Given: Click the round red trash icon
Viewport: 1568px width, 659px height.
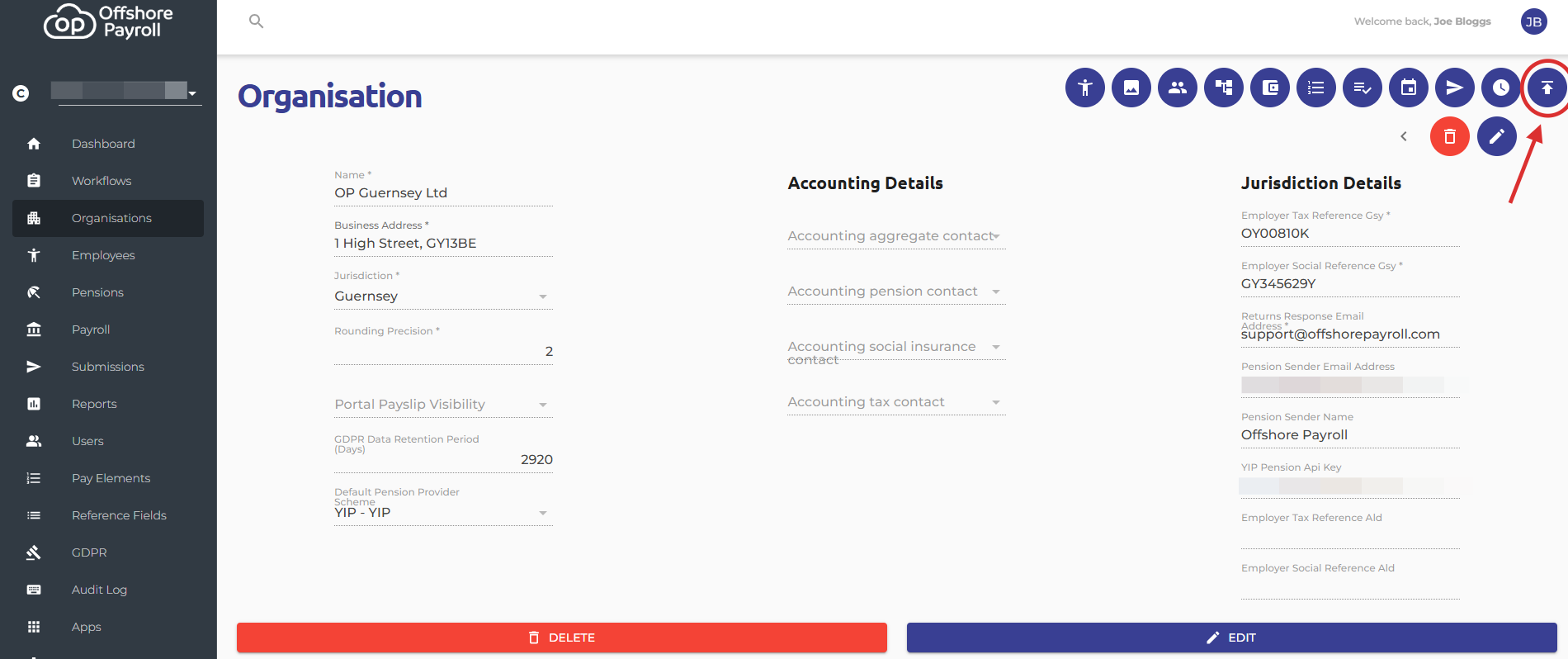Looking at the screenshot, I should 1450,136.
